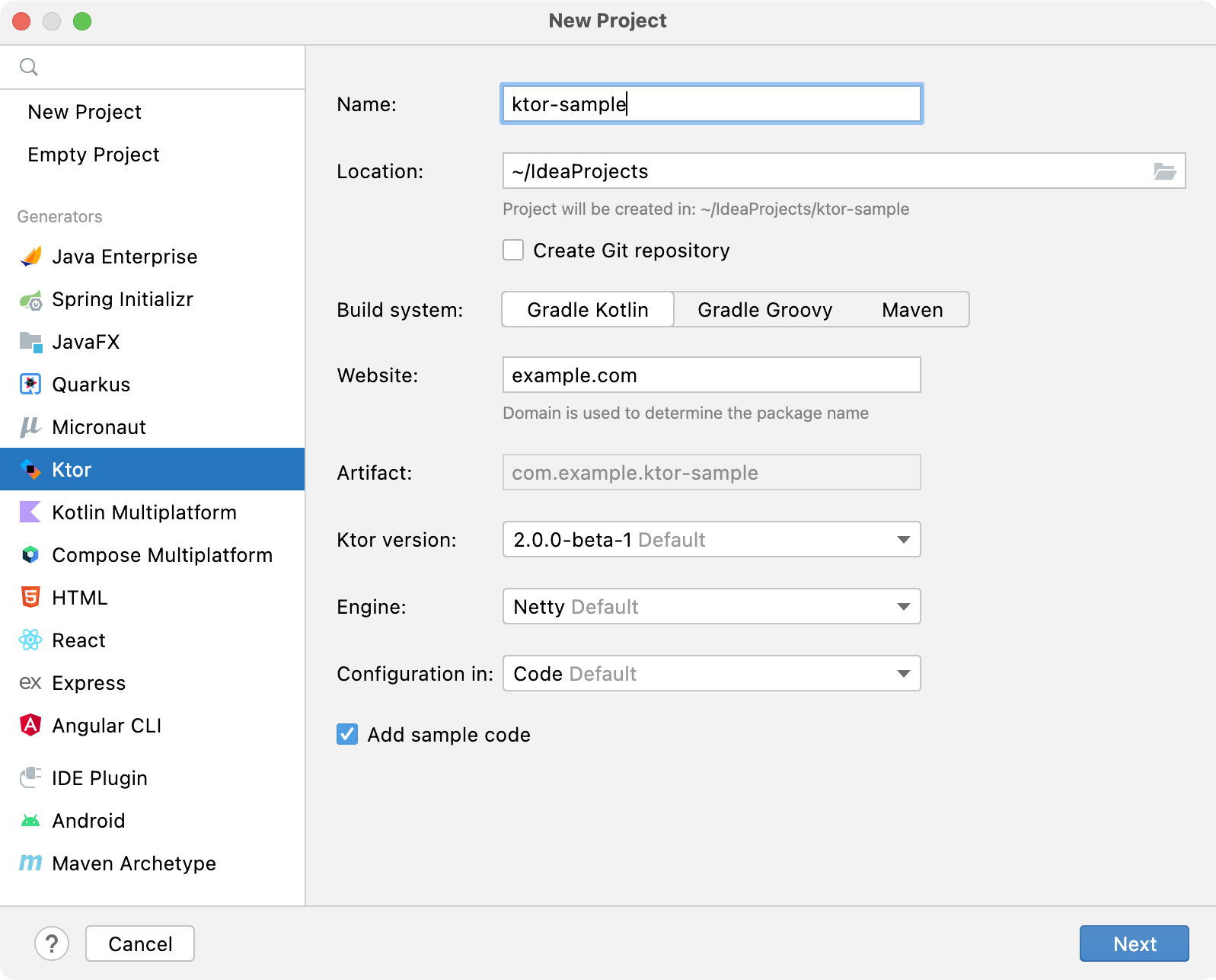
Task: Enable Create Git repository checkbox
Action: 513,250
